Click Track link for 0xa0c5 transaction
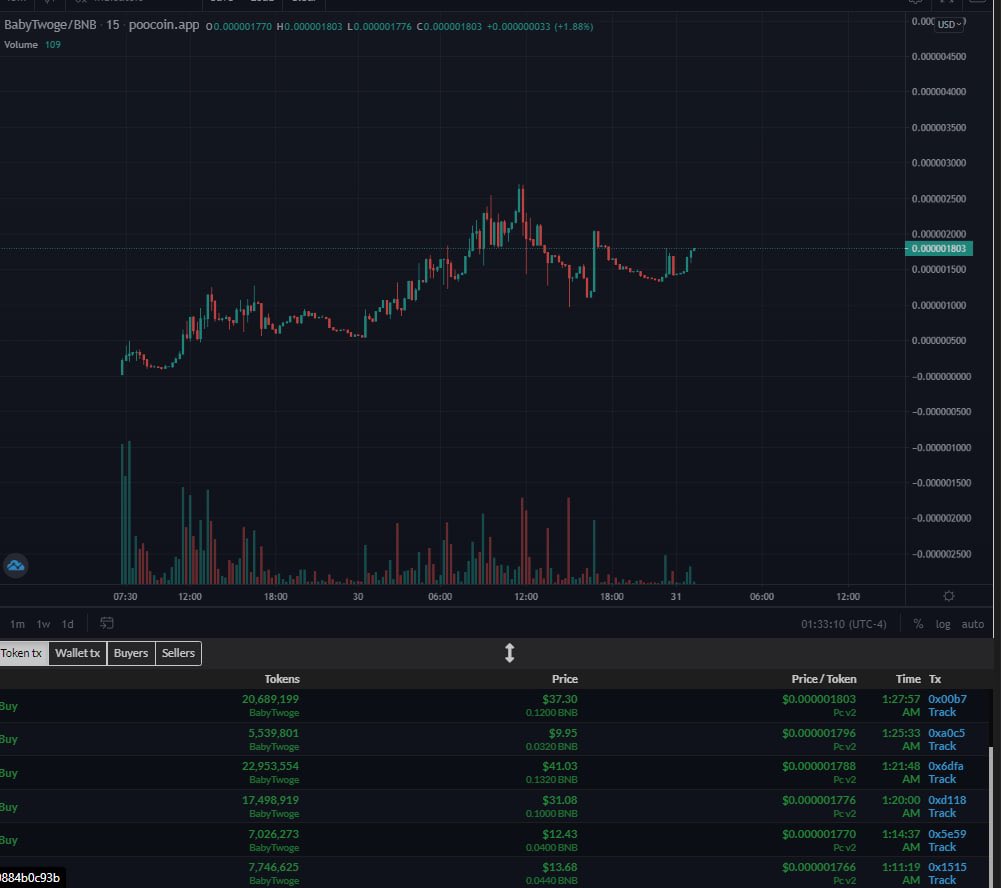Image resolution: width=1001 pixels, height=888 pixels. (942, 746)
